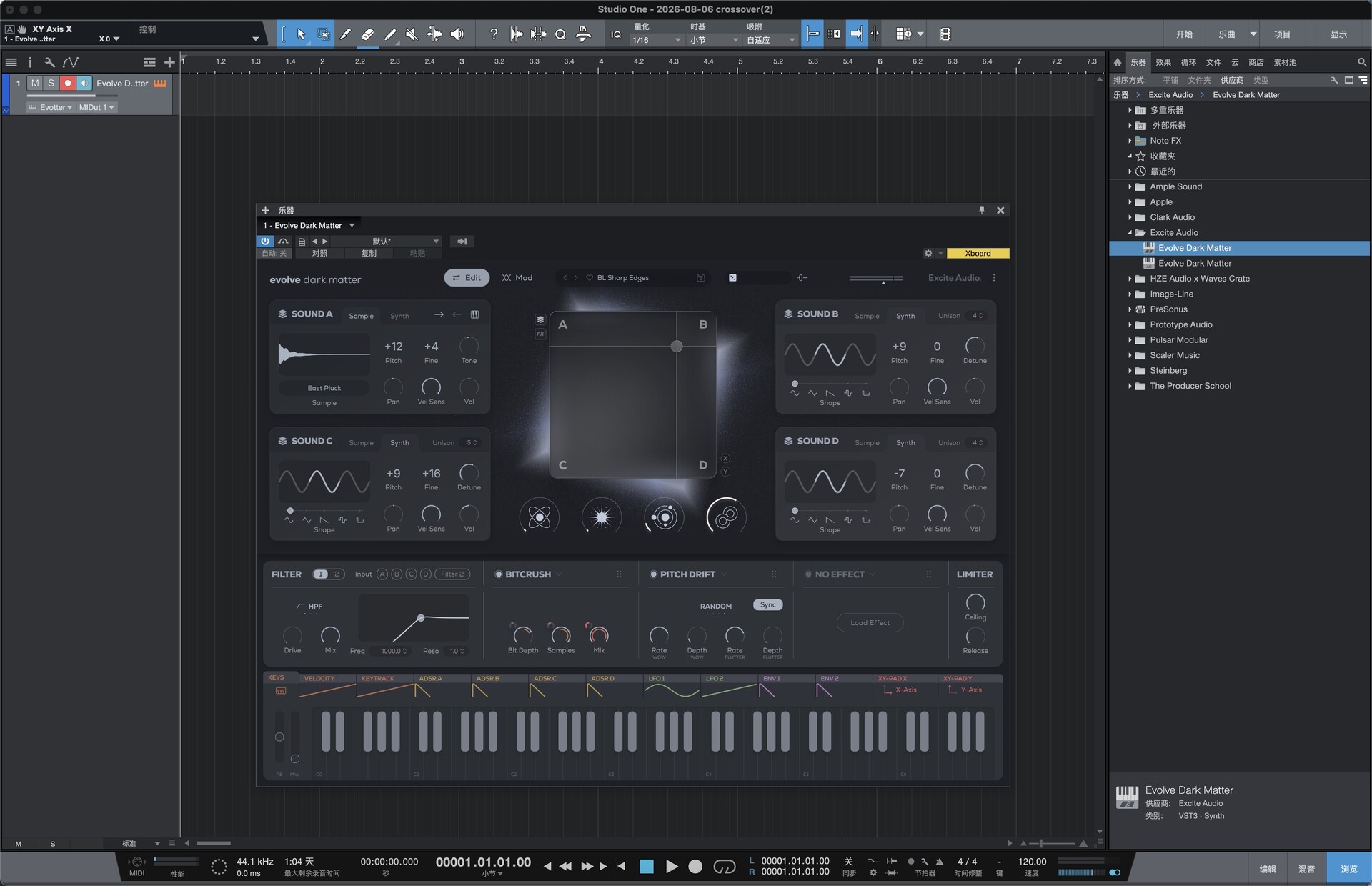Toggle record arm on track 1
This screenshot has height=886, width=1372.
pos(68,84)
